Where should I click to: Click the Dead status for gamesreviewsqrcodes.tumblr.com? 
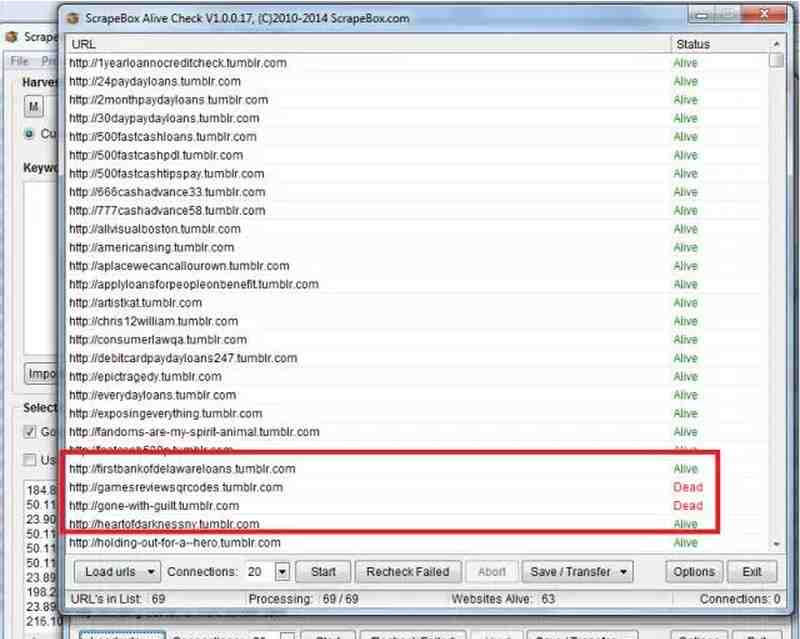pos(688,487)
